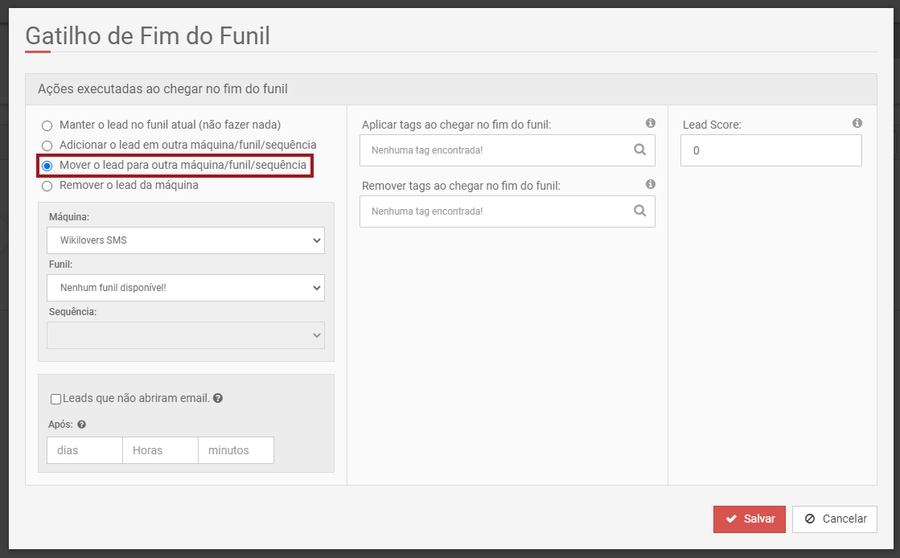This screenshot has height=558, width=900.
Task: Click info icon beside Lead Score
Action: pos(857,123)
